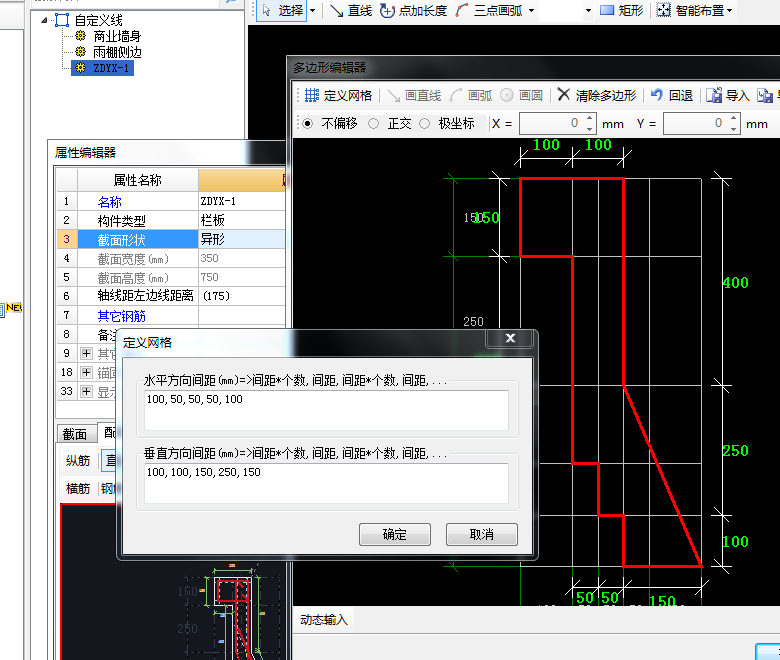Increase the Y value stepper
The image size is (780, 660).
coord(734,118)
